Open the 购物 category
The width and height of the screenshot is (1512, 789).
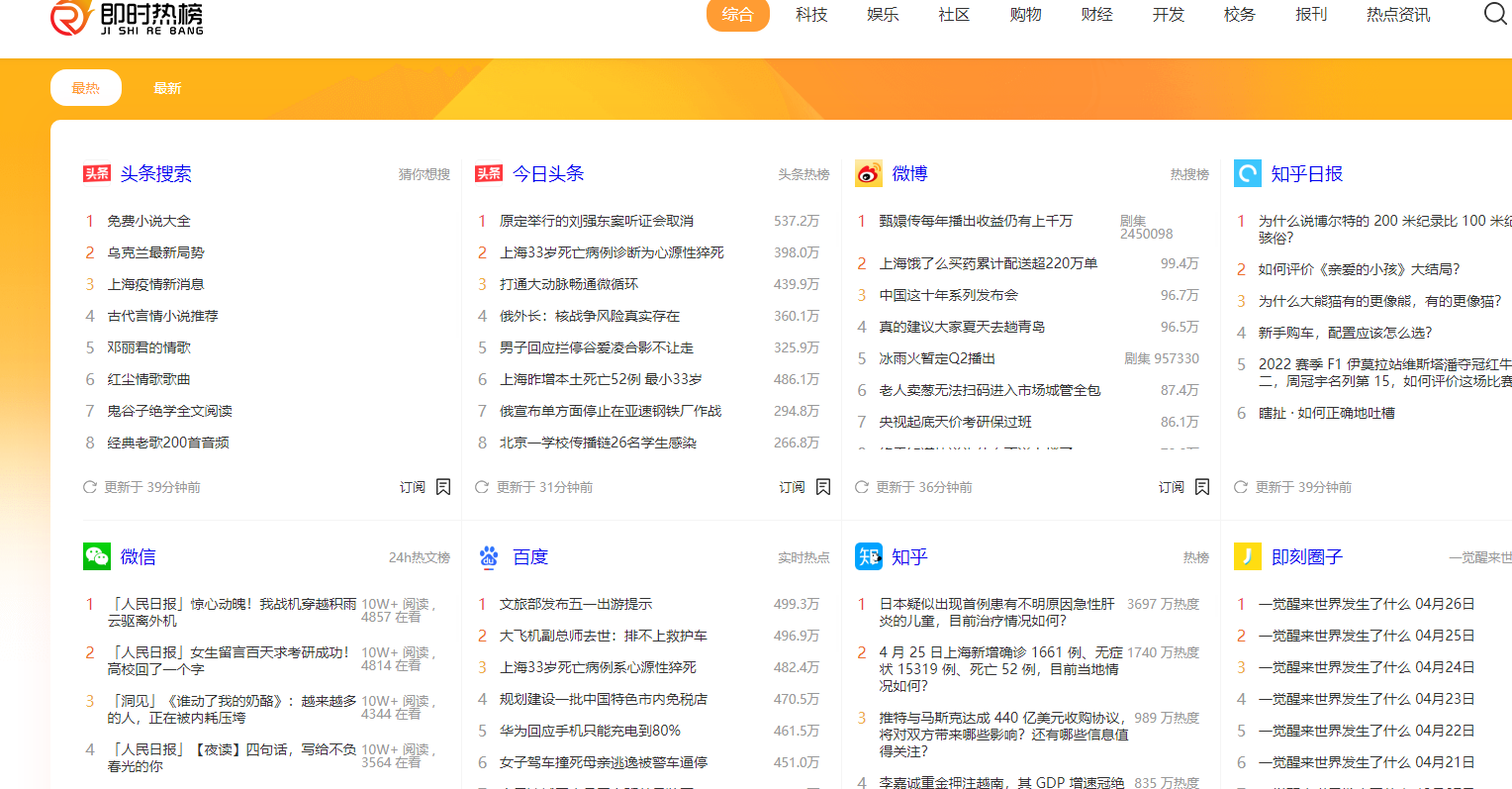pos(1025,14)
